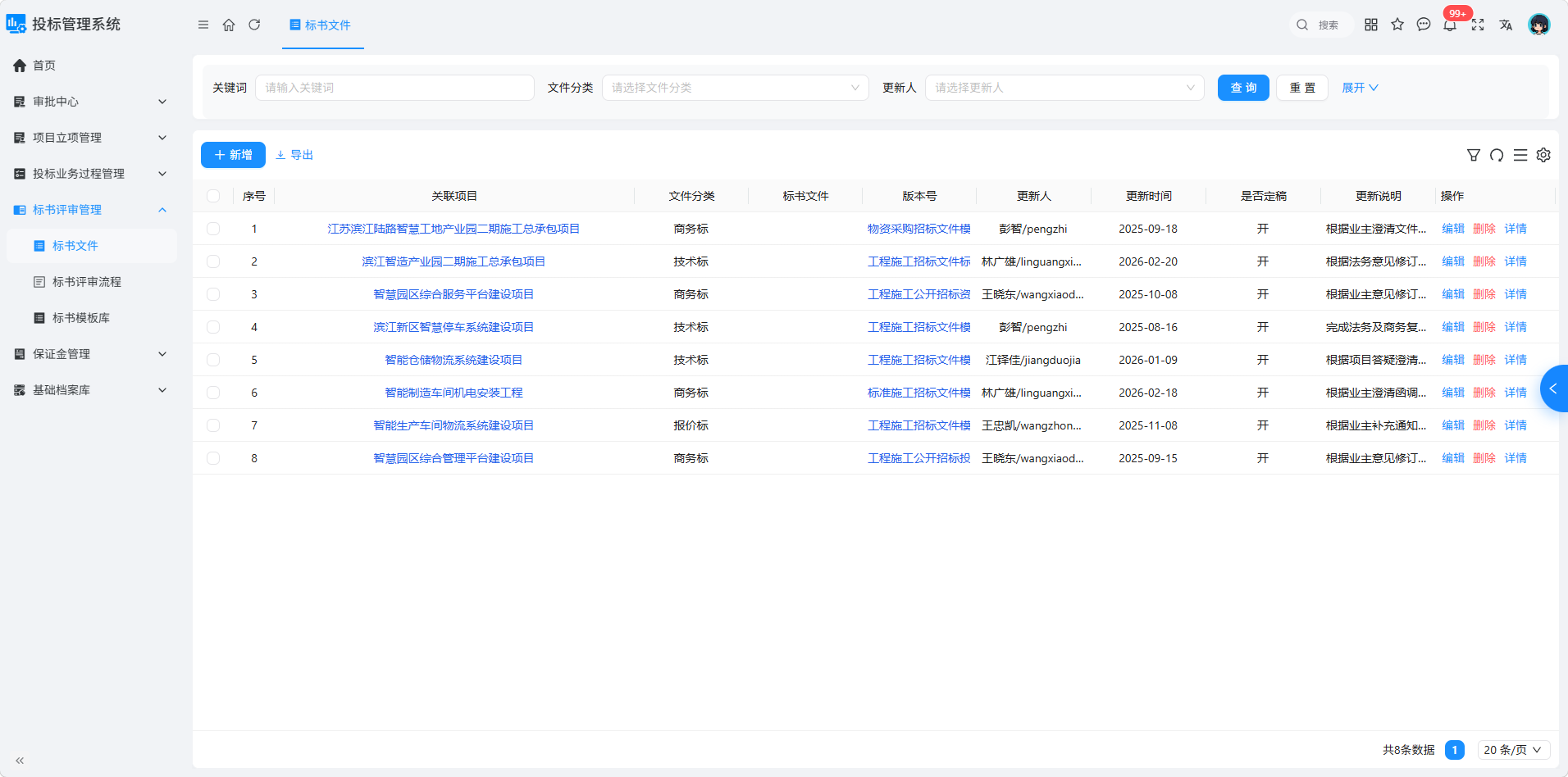Open the notification bell with 99+ badge
The width and height of the screenshot is (1568, 777).
(1450, 25)
